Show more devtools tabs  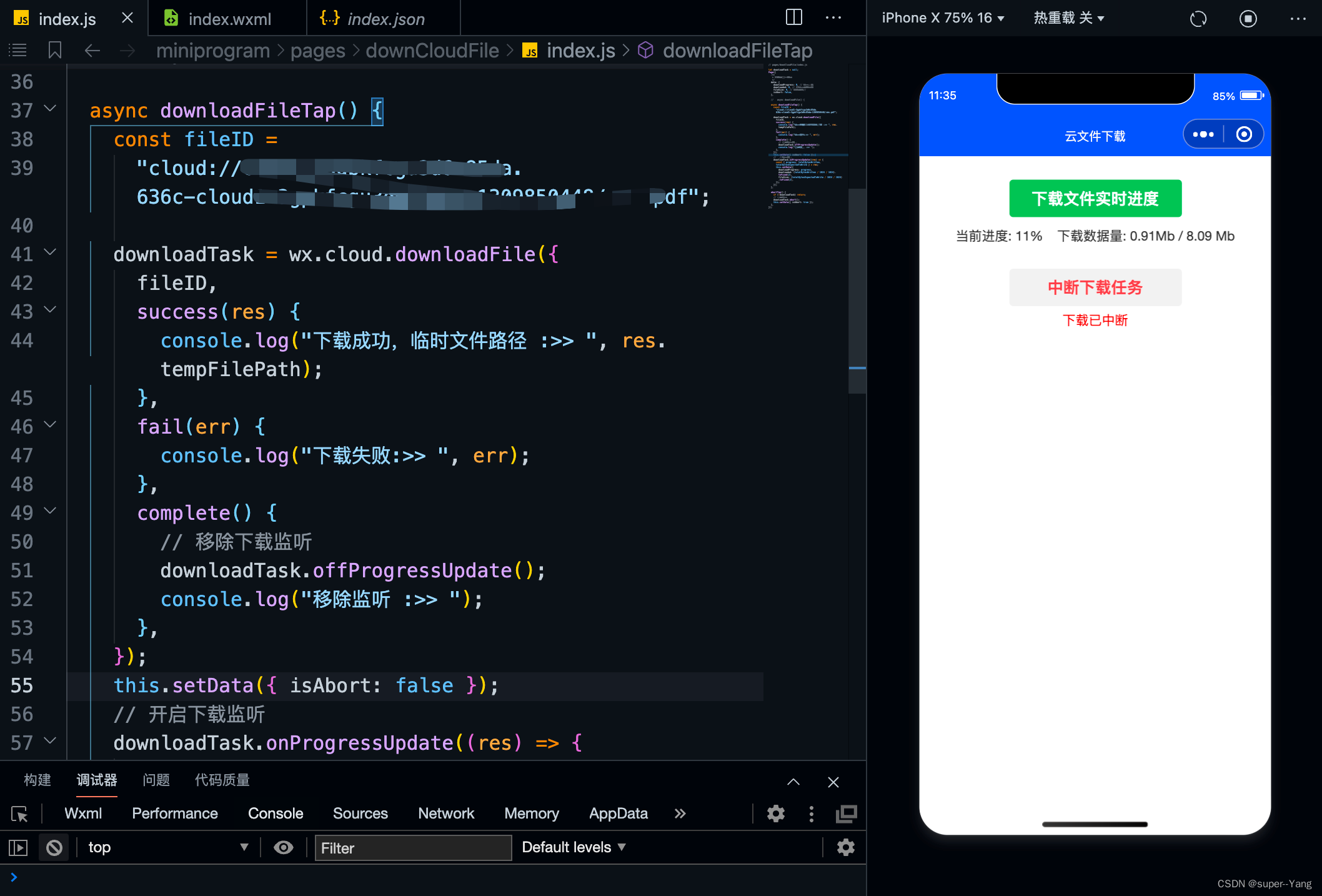click(680, 813)
